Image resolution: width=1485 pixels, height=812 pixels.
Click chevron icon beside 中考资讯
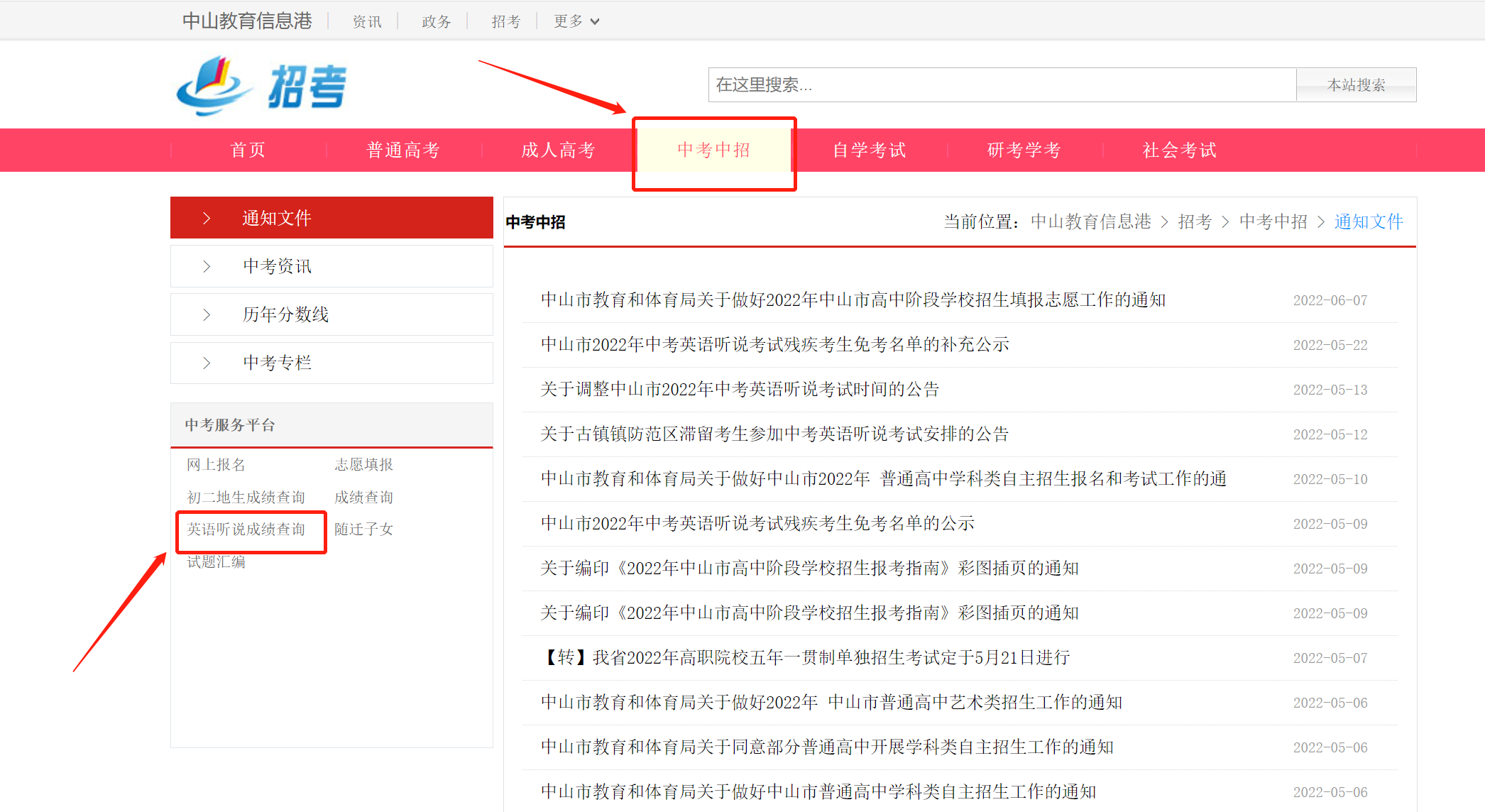207,266
